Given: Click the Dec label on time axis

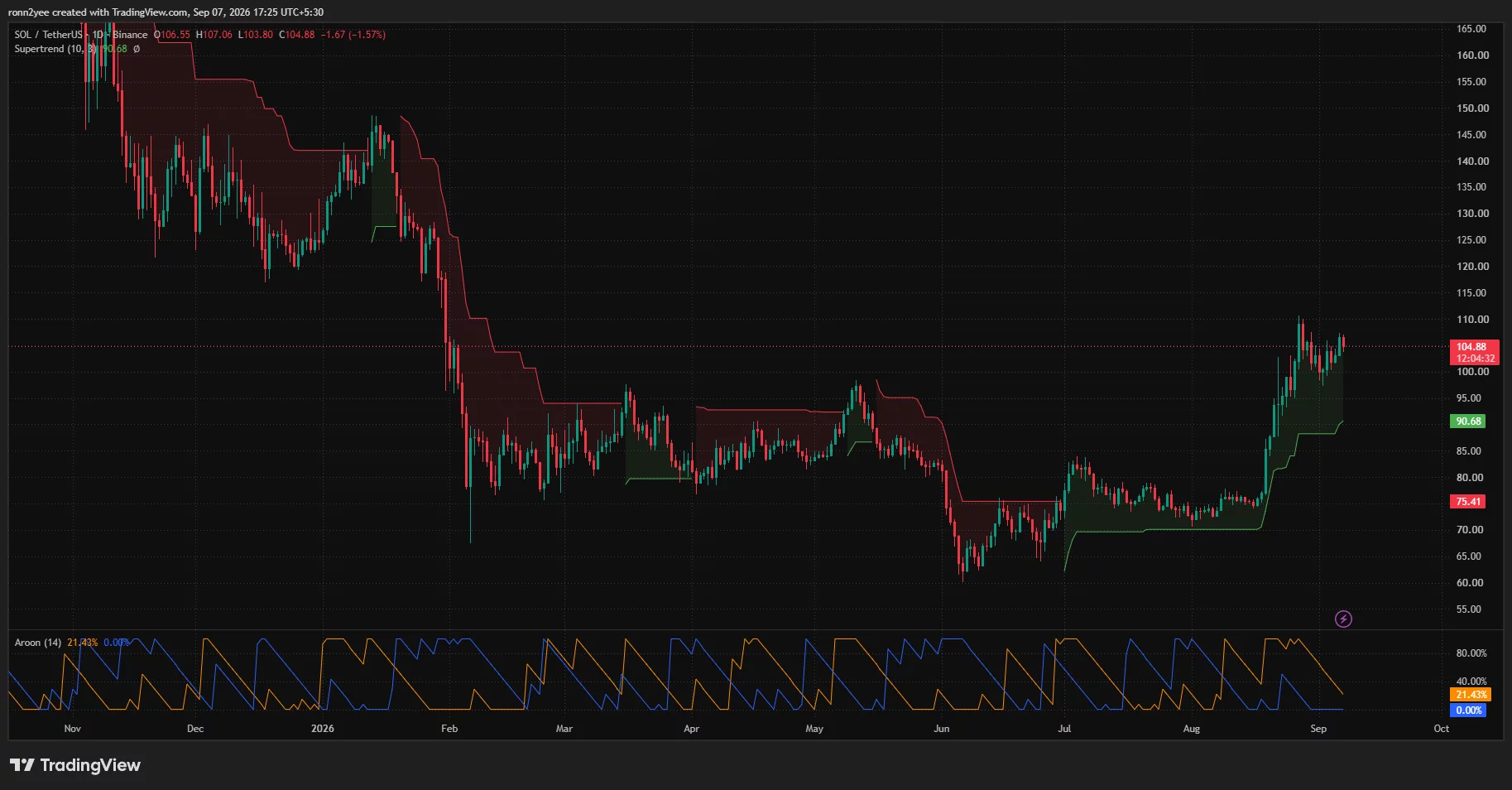Looking at the screenshot, I should pyautogui.click(x=195, y=729).
